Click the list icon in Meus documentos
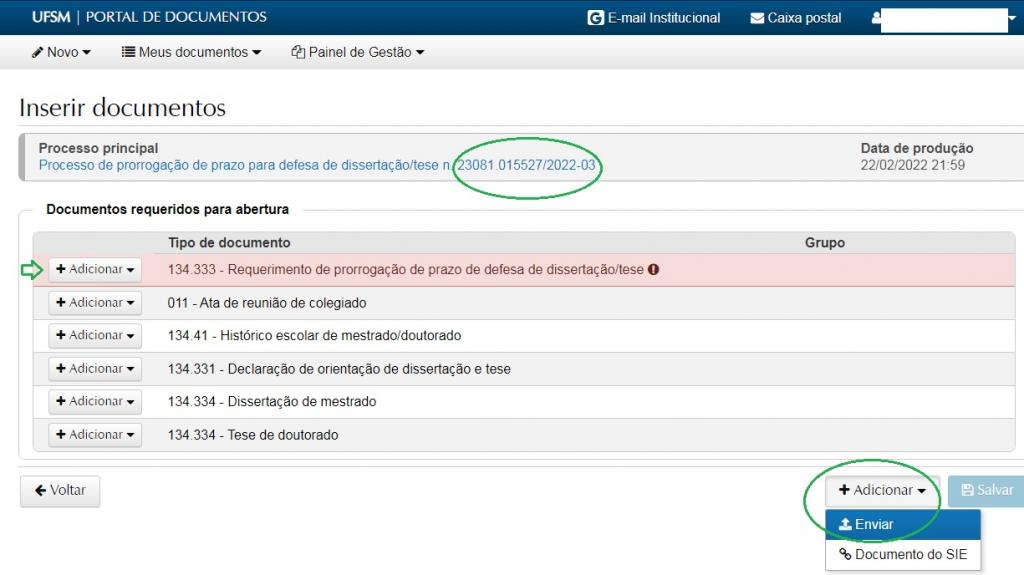 tap(128, 52)
